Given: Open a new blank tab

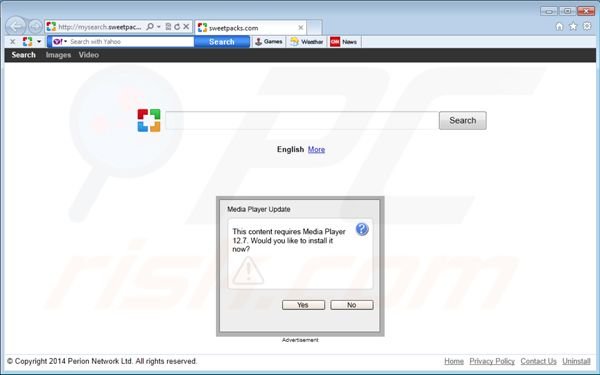Looking at the screenshot, I should click(x=315, y=28).
